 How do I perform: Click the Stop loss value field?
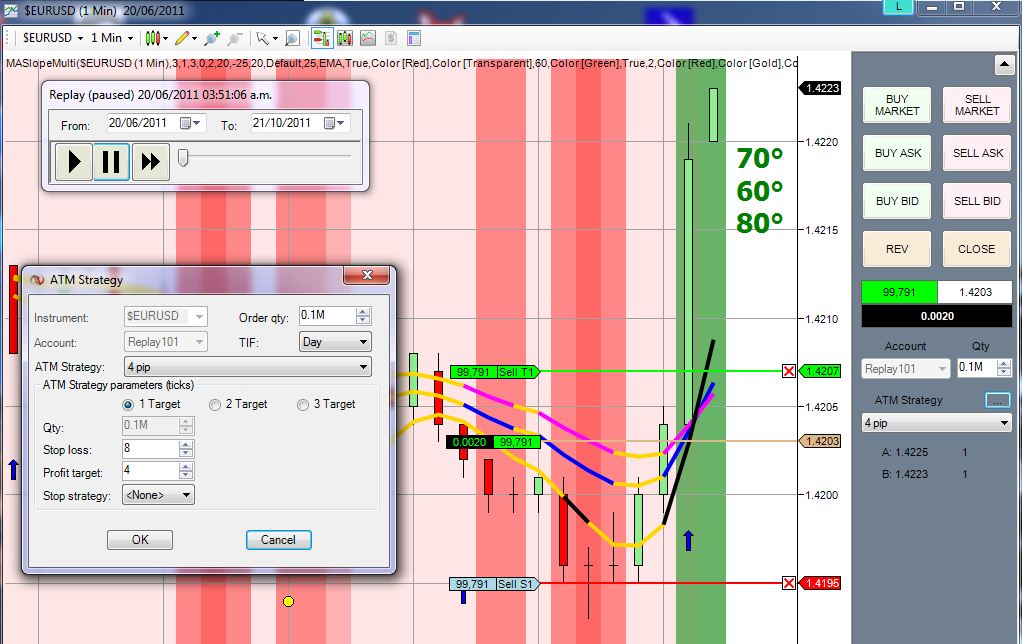[x=150, y=448]
